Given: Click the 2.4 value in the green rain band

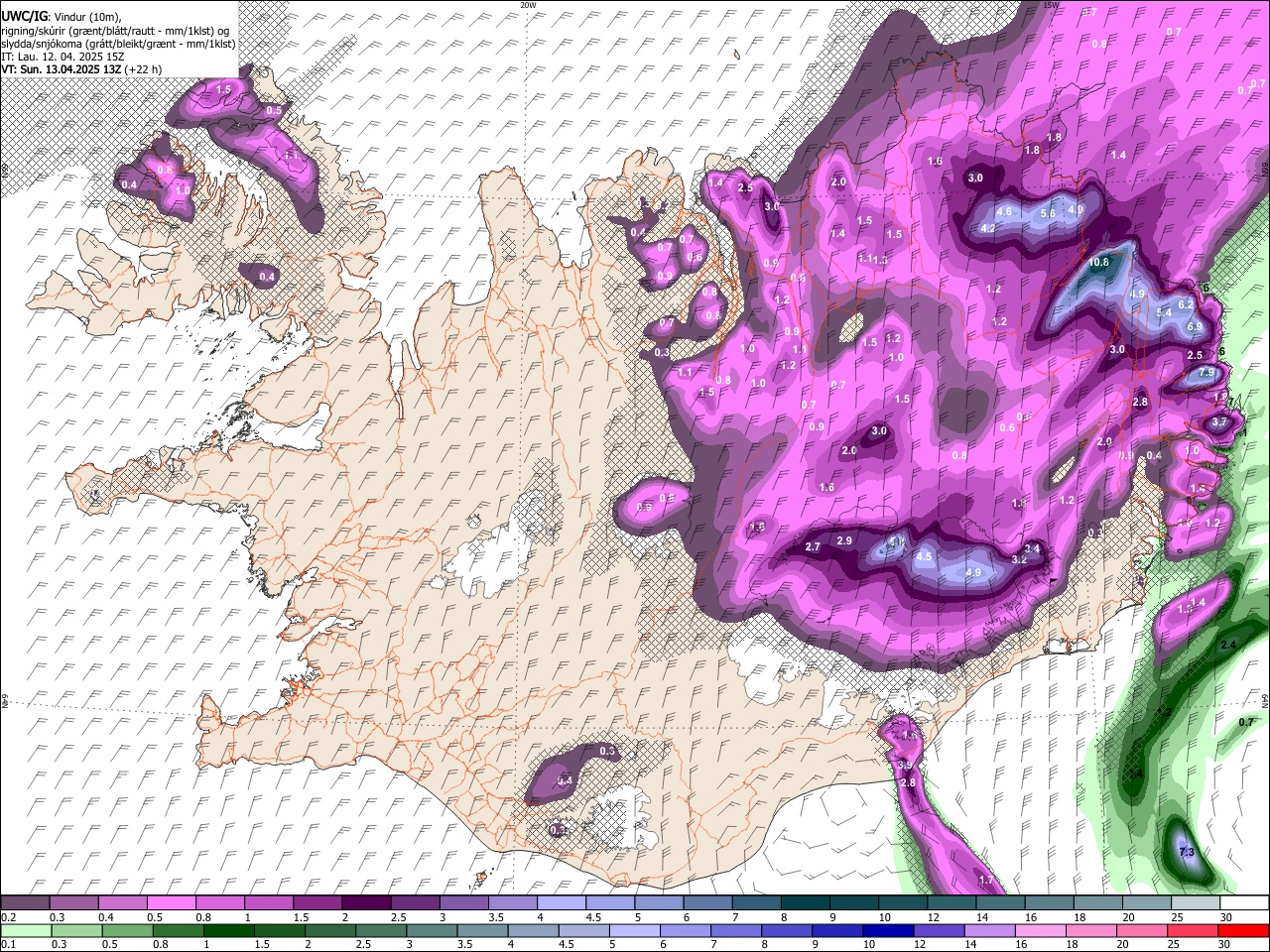Looking at the screenshot, I should point(1228,646).
